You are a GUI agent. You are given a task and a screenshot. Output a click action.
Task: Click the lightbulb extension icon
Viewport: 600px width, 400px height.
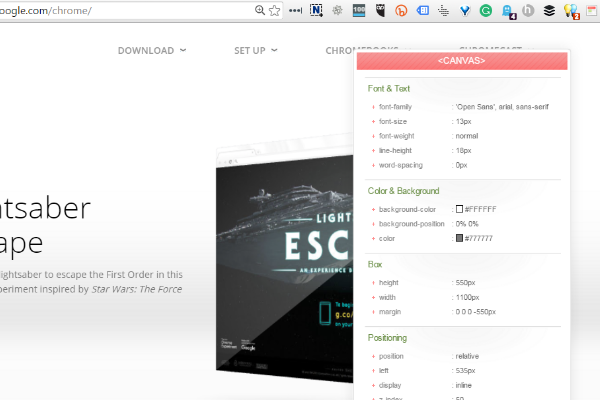click(571, 11)
